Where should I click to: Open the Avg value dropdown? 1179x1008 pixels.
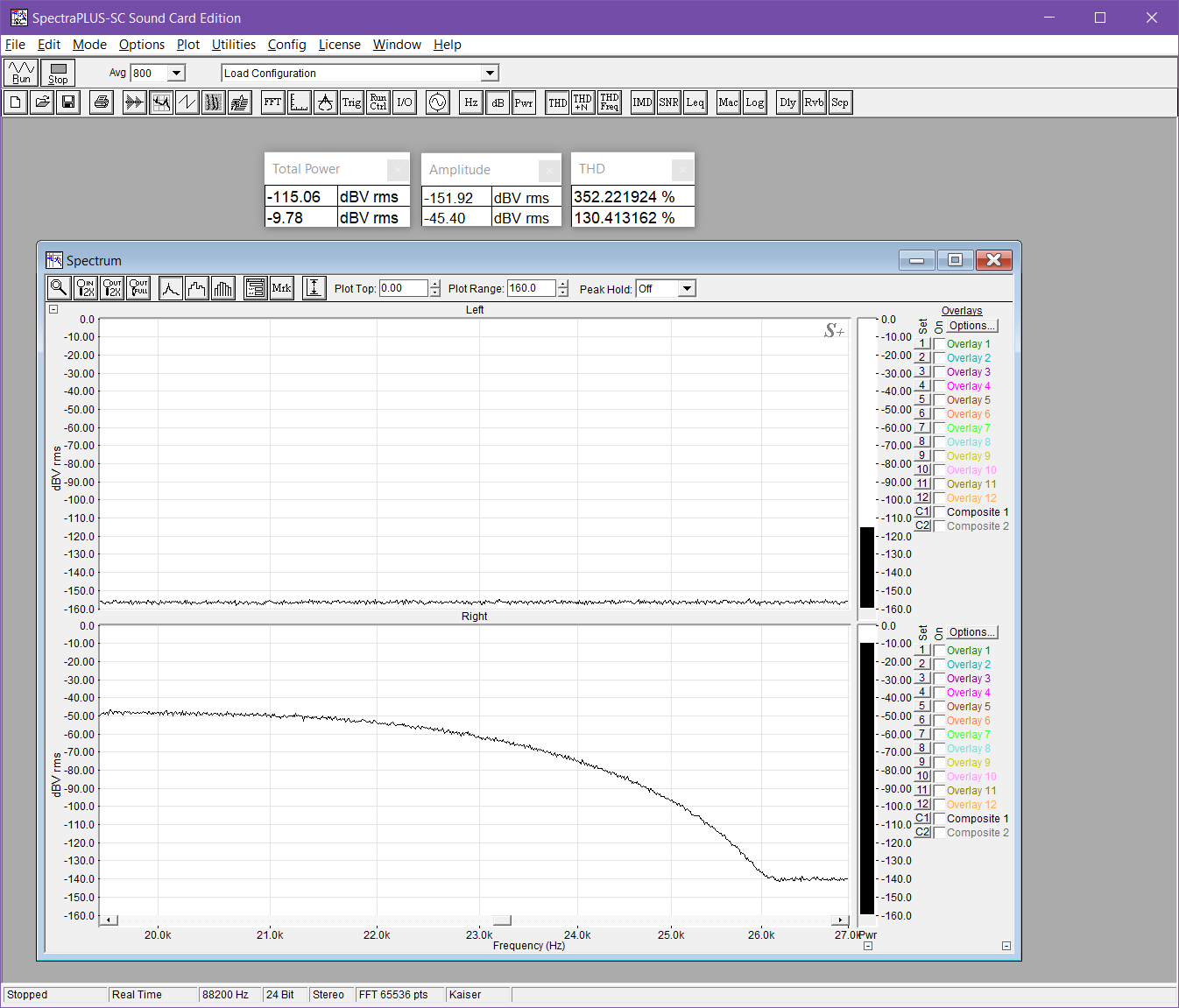pos(176,74)
